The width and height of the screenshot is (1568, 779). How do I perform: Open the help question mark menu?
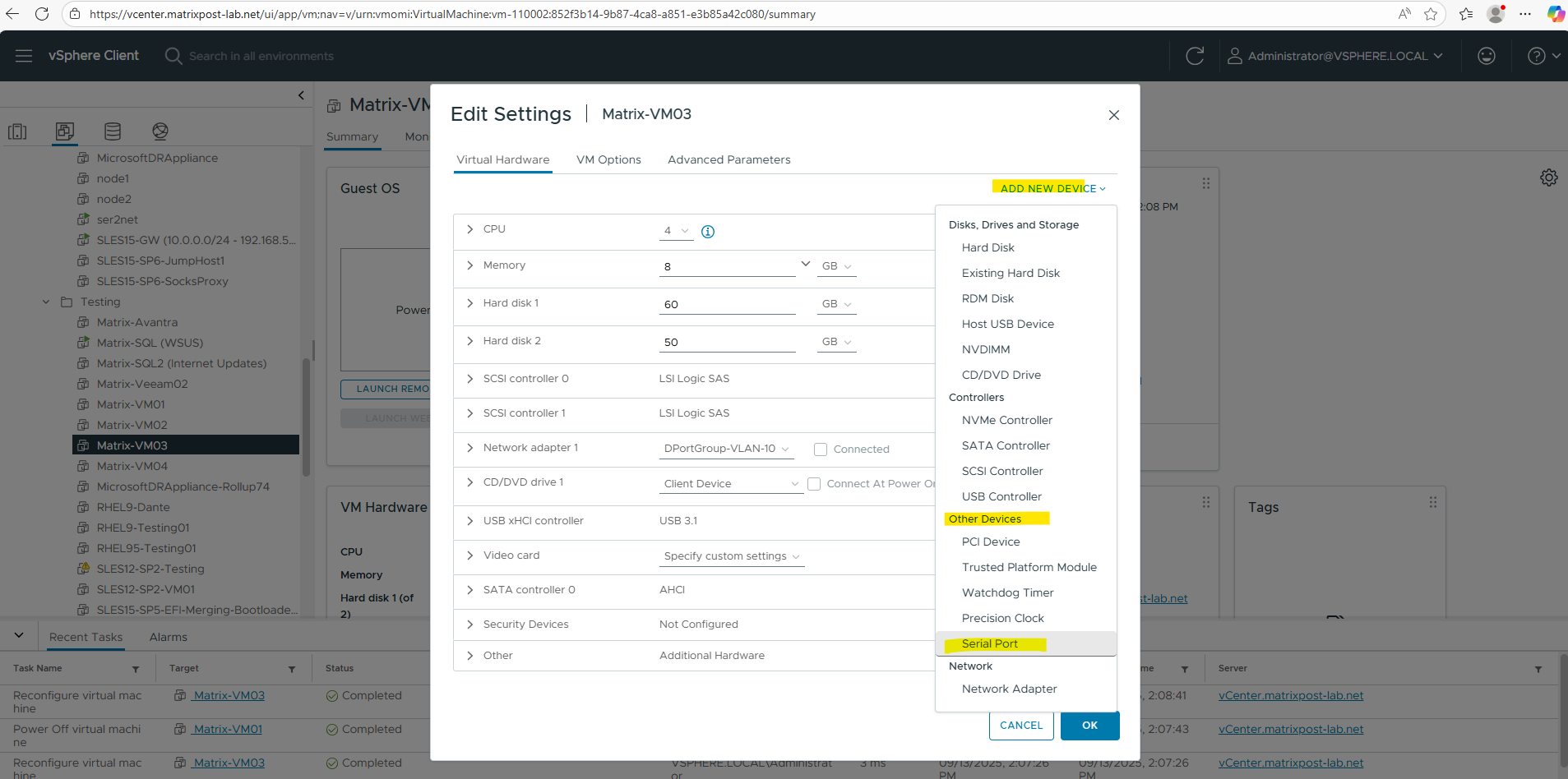tap(1543, 56)
